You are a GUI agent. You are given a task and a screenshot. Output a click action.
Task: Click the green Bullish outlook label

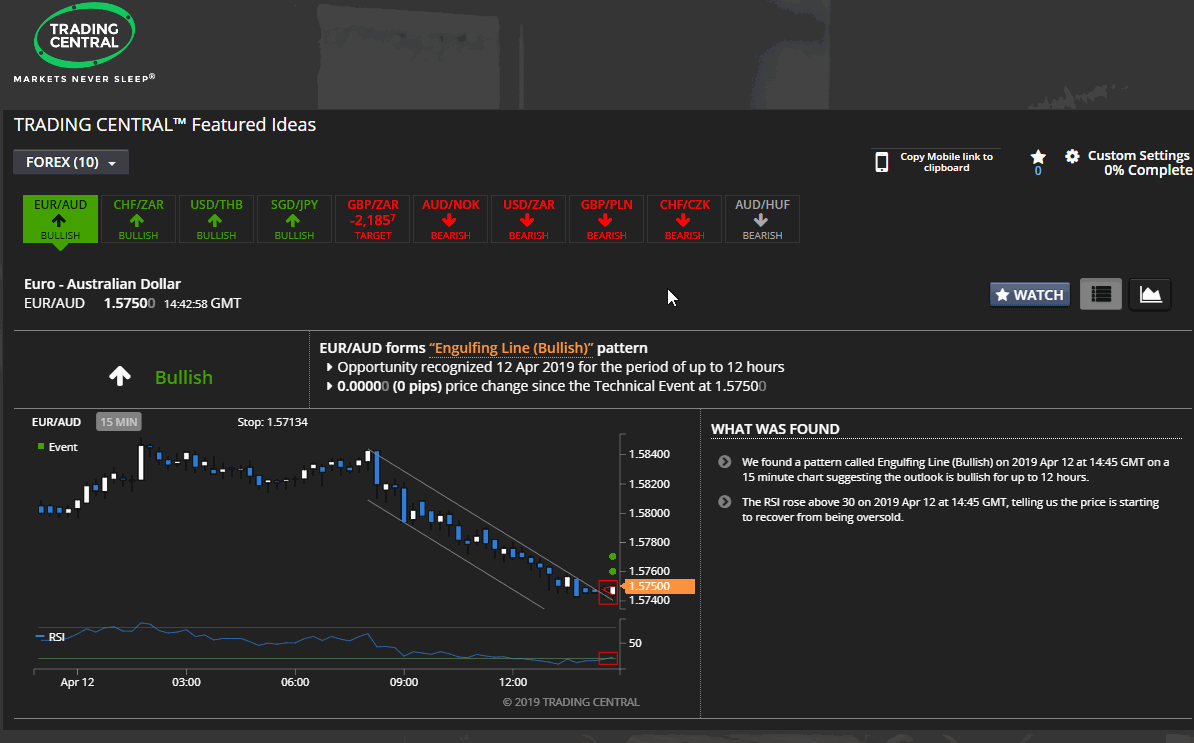(184, 377)
